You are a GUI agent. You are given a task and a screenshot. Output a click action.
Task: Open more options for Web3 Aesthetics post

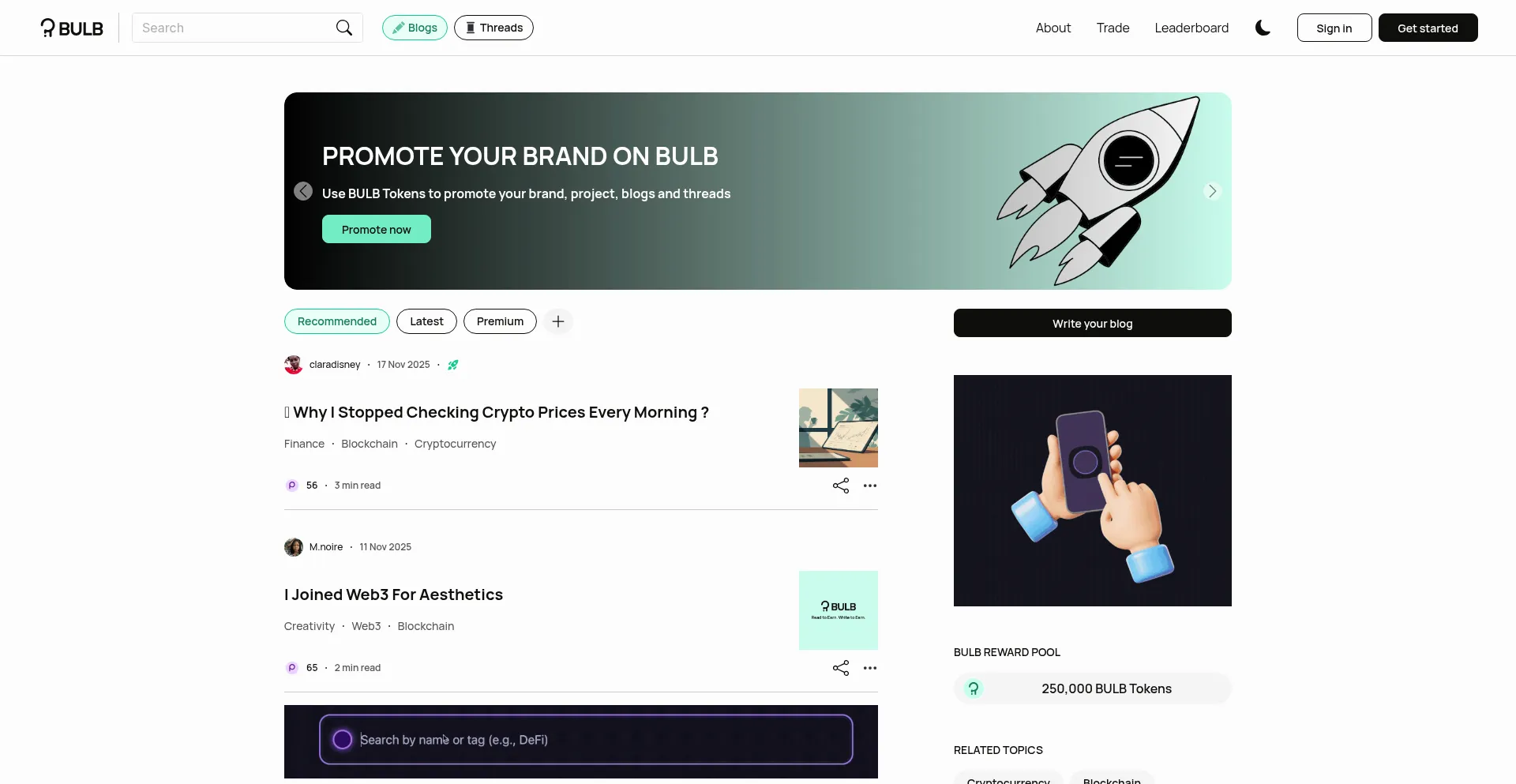(870, 668)
